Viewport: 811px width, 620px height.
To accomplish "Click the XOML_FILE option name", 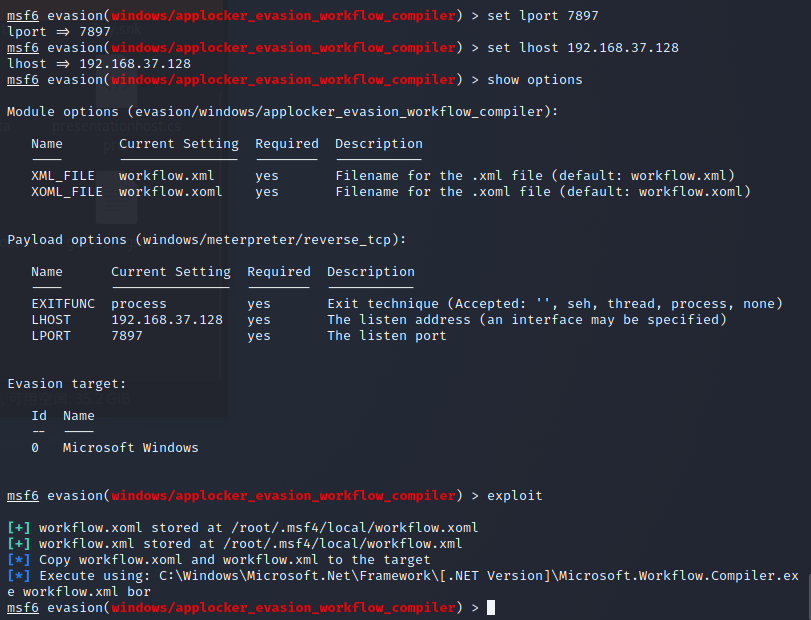I will (67, 192).
